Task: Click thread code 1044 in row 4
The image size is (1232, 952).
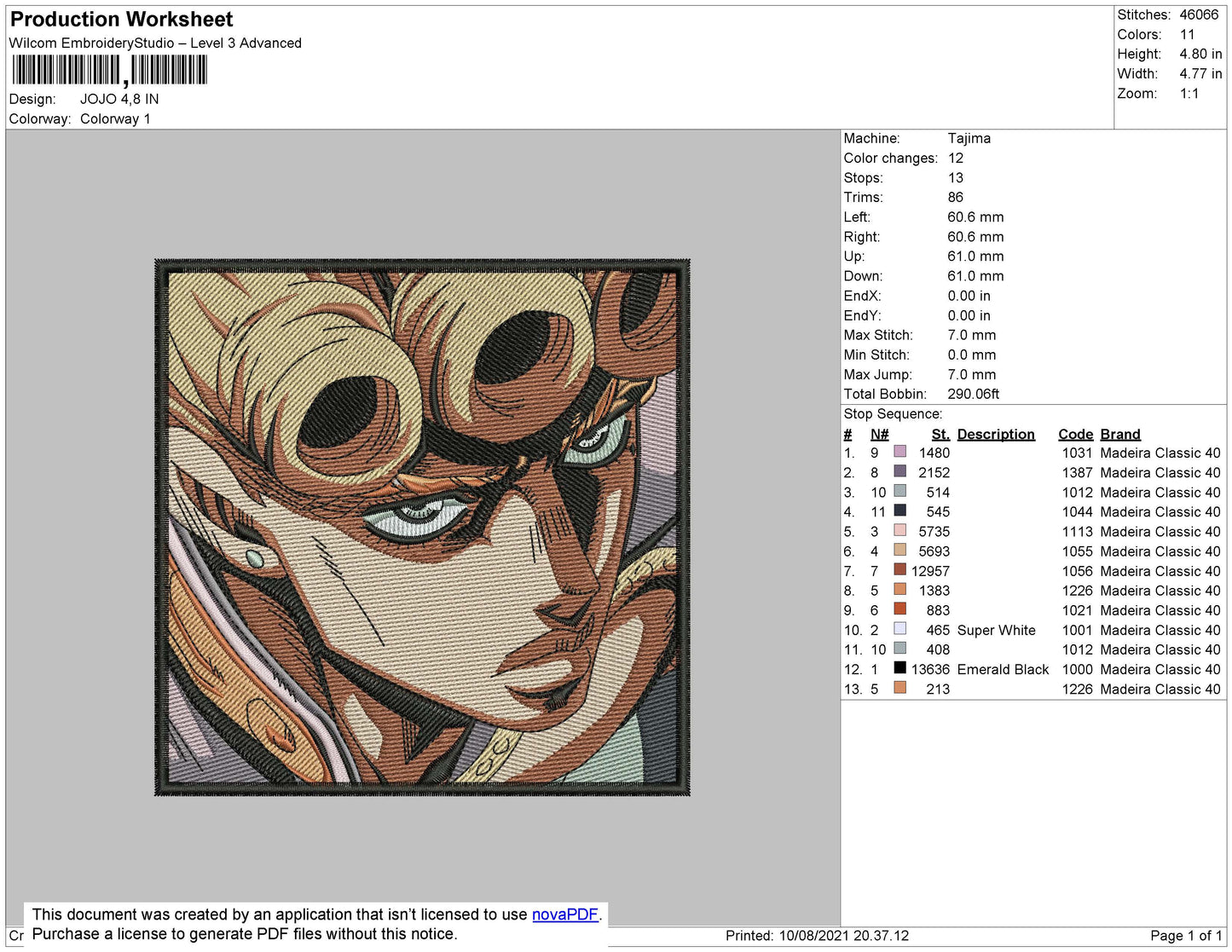Action: [x=1077, y=511]
